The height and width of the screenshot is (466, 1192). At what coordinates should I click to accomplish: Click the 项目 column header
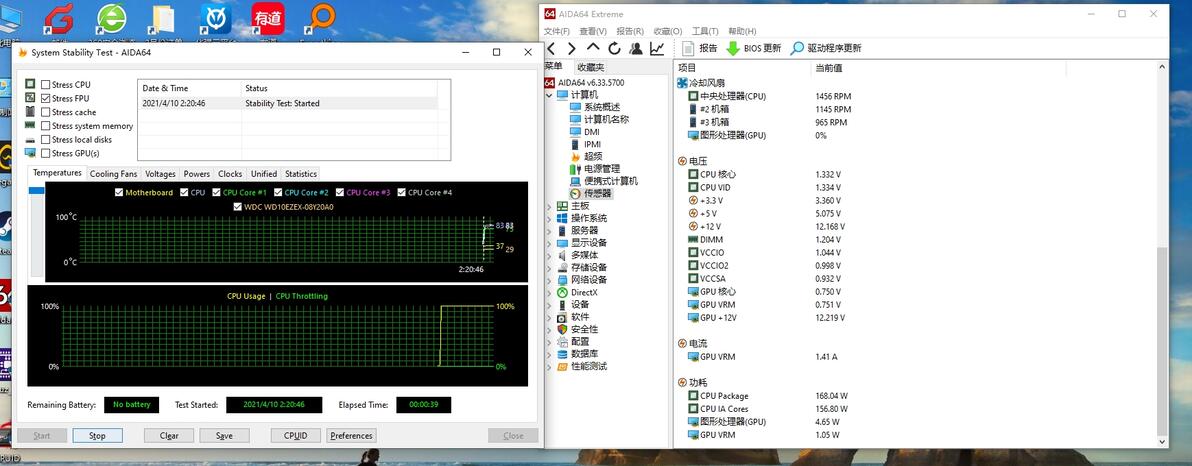point(686,68)
